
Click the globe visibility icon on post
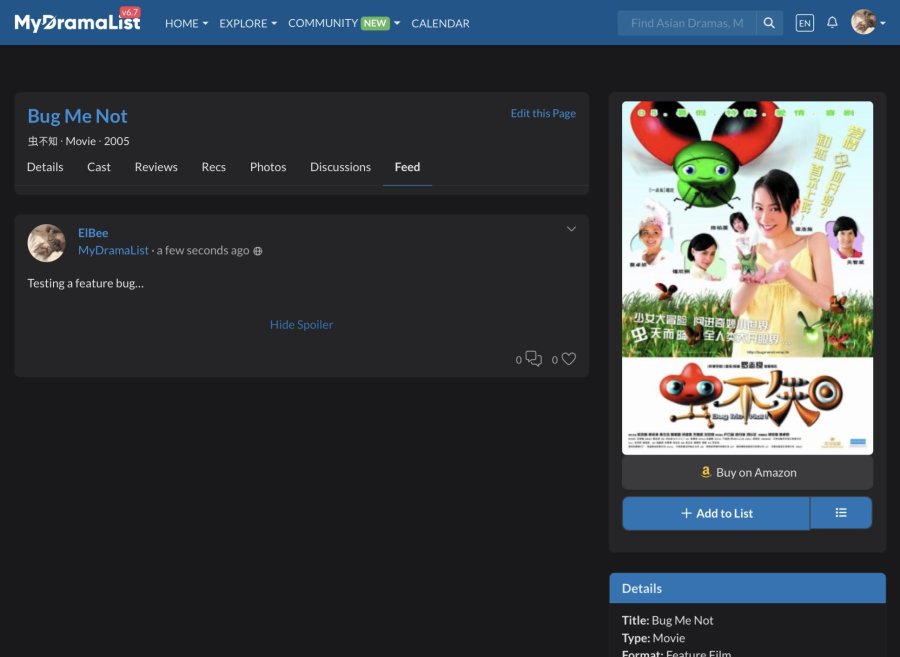coord(258,251)
